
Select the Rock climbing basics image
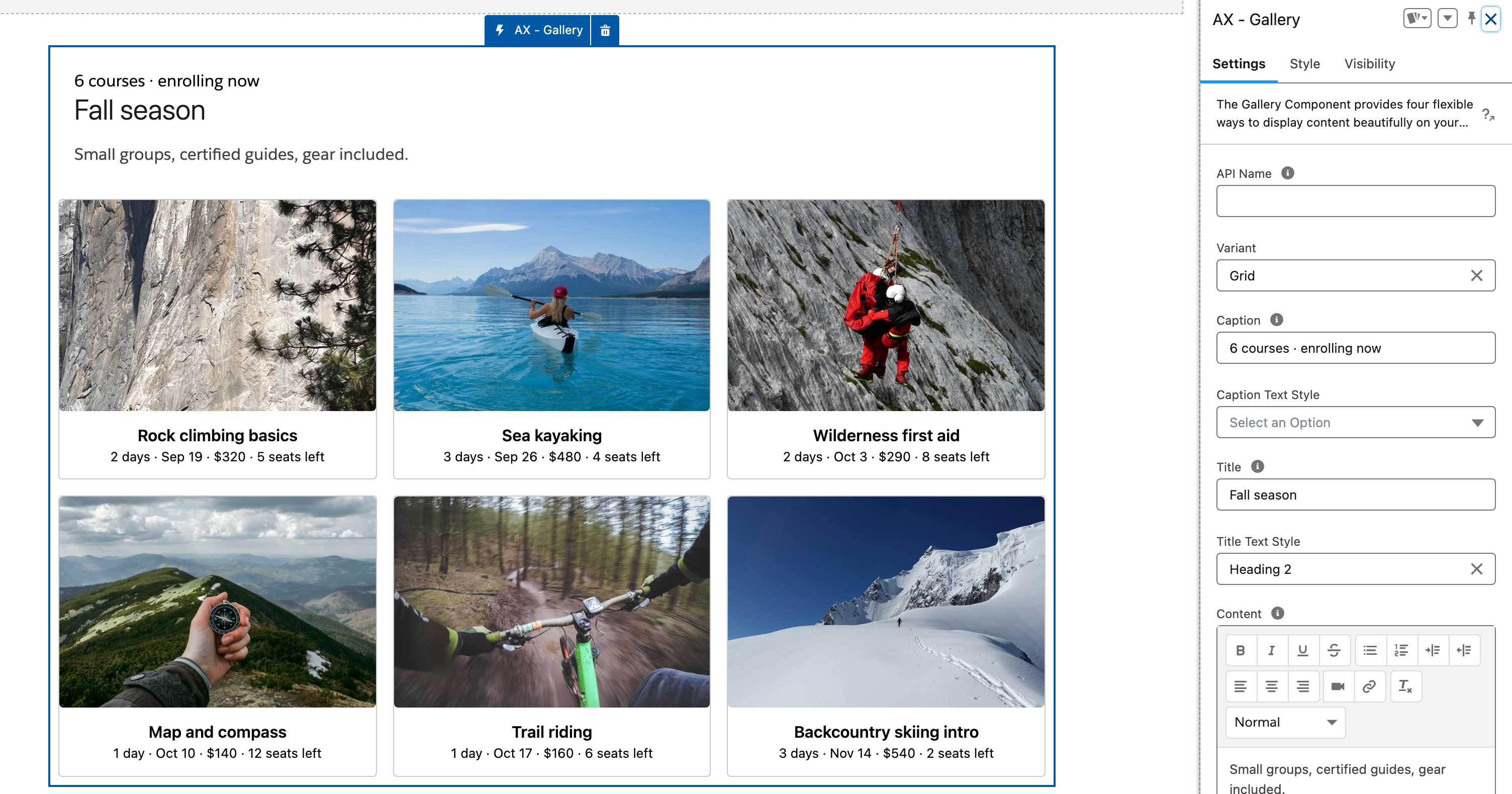217,305
